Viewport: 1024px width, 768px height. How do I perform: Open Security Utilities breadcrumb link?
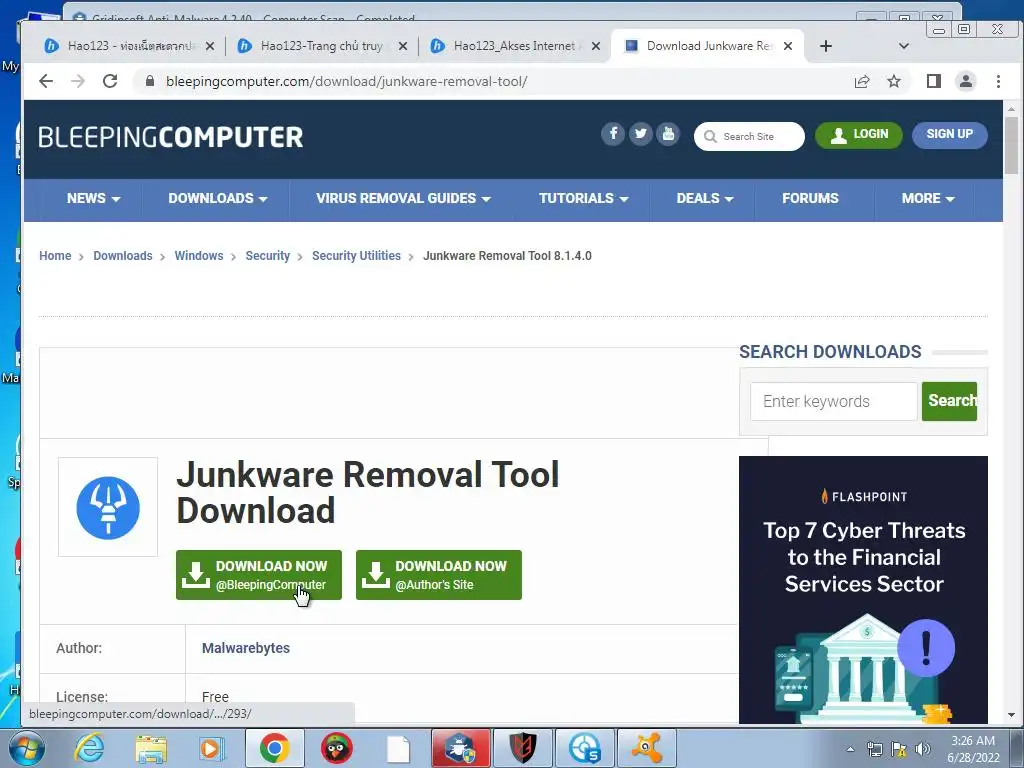pyautogui.click(x=357, y=256)
